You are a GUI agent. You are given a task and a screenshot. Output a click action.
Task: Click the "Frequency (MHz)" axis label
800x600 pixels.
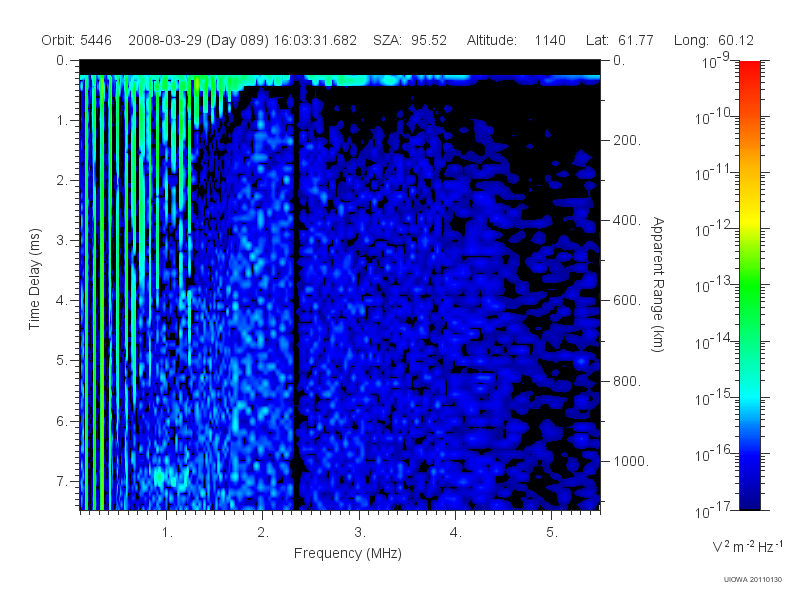[x=347, y=553]
